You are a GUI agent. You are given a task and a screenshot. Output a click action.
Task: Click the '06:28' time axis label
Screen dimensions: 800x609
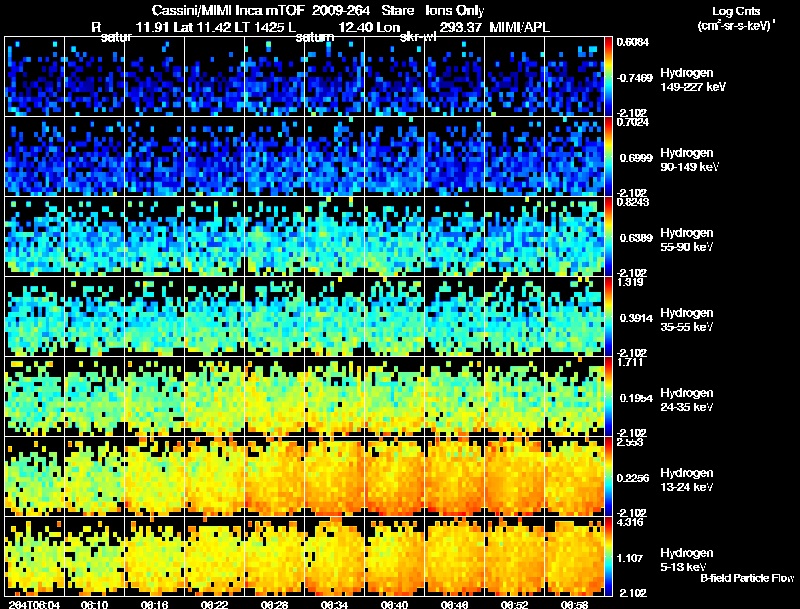(x=274, y=604)
